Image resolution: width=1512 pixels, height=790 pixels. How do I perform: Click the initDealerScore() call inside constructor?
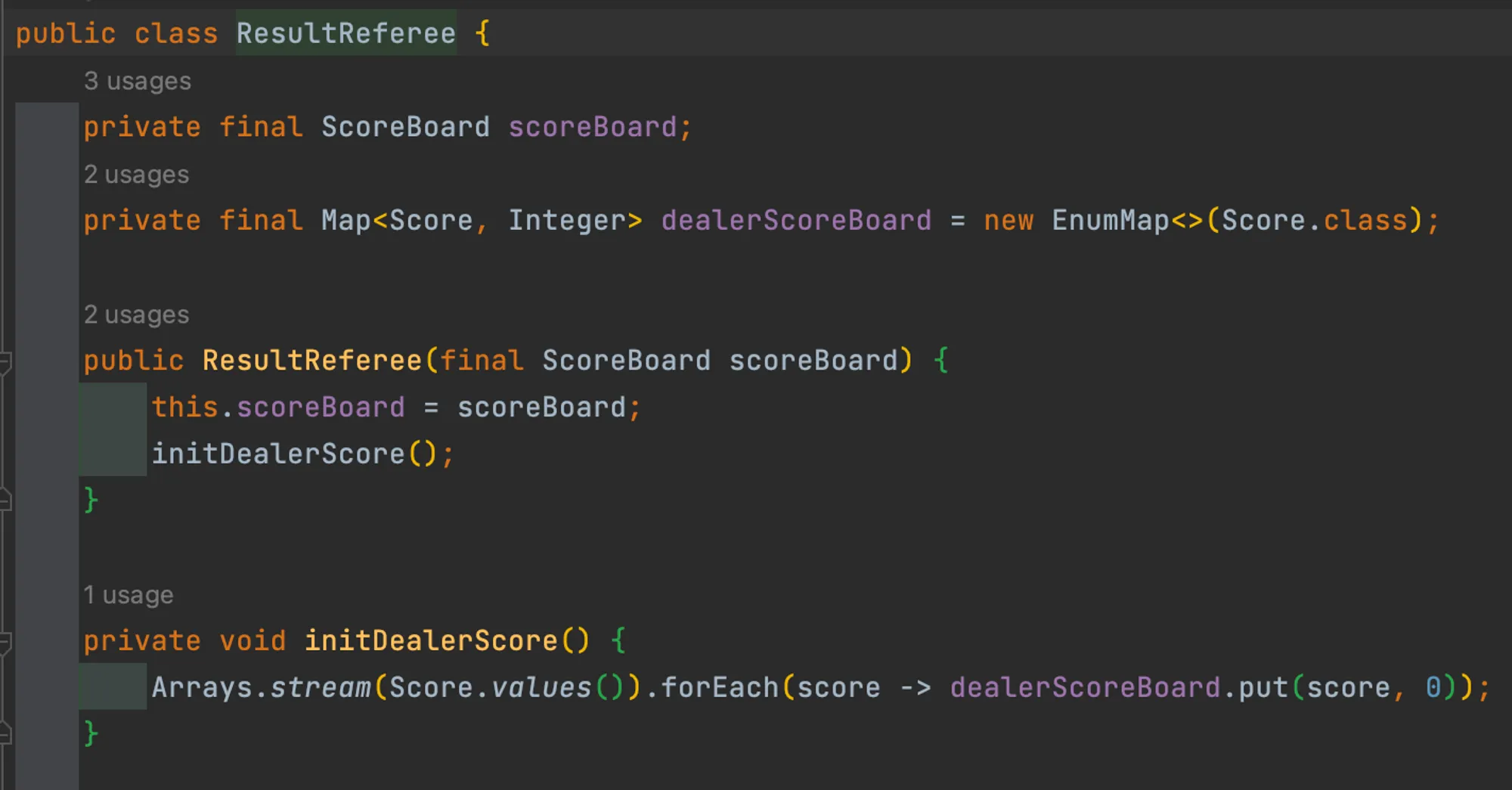pyautogui.click(x=278, y=454)
